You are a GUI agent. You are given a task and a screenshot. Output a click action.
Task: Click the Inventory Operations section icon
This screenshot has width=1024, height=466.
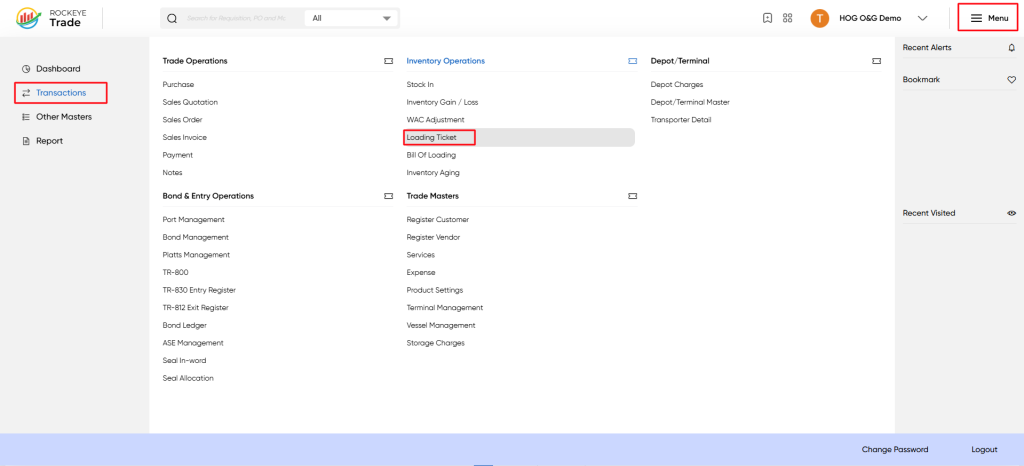[x=632, y=61]
